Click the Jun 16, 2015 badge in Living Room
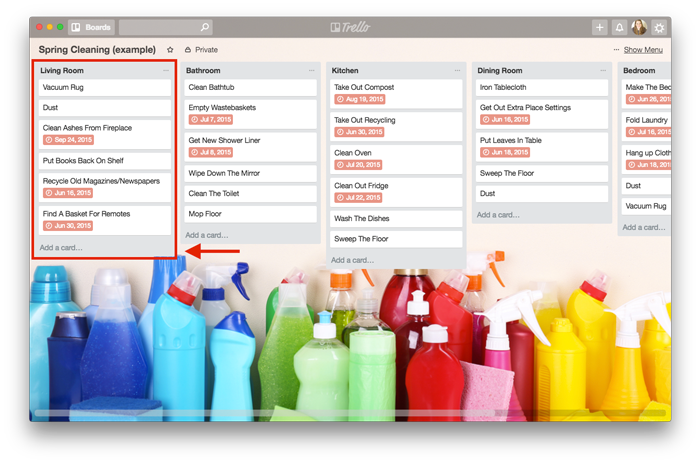This screenshot has height=463, width=700. click(x=68, y=193)
